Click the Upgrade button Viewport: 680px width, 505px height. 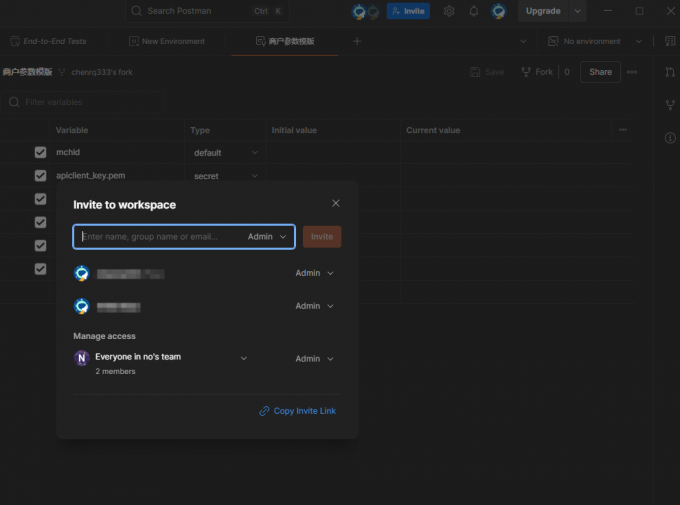[543, 11]
